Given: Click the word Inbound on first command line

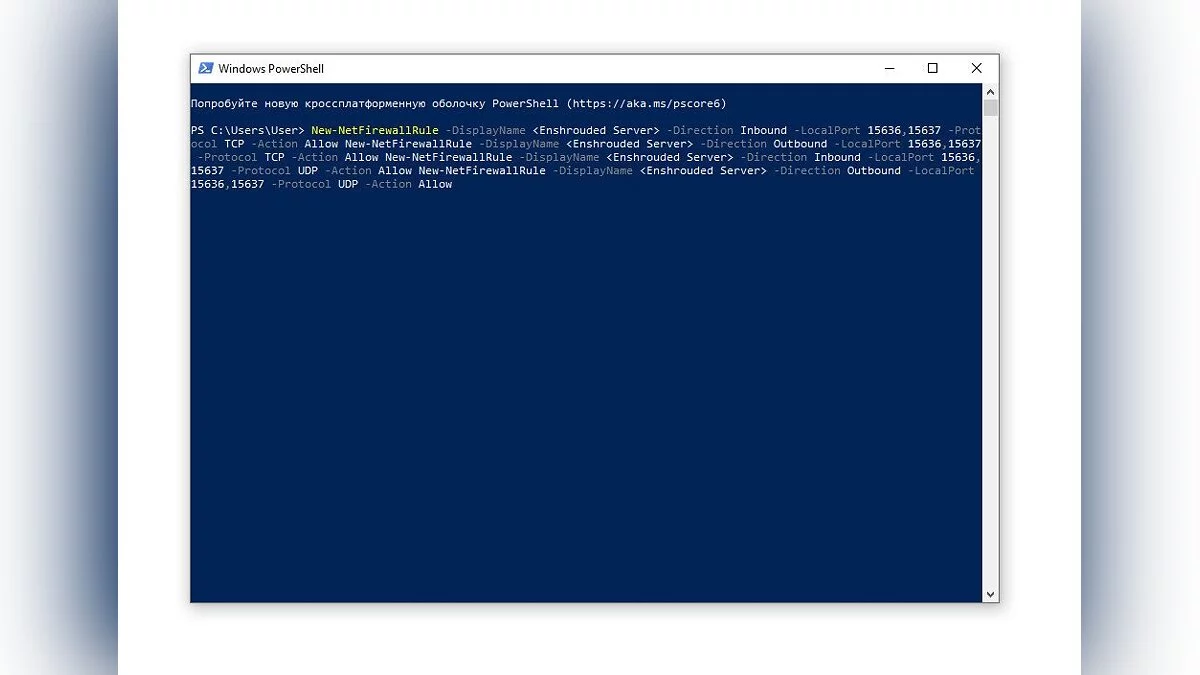Looking at the screenshot, I should (x=764, y=130).
